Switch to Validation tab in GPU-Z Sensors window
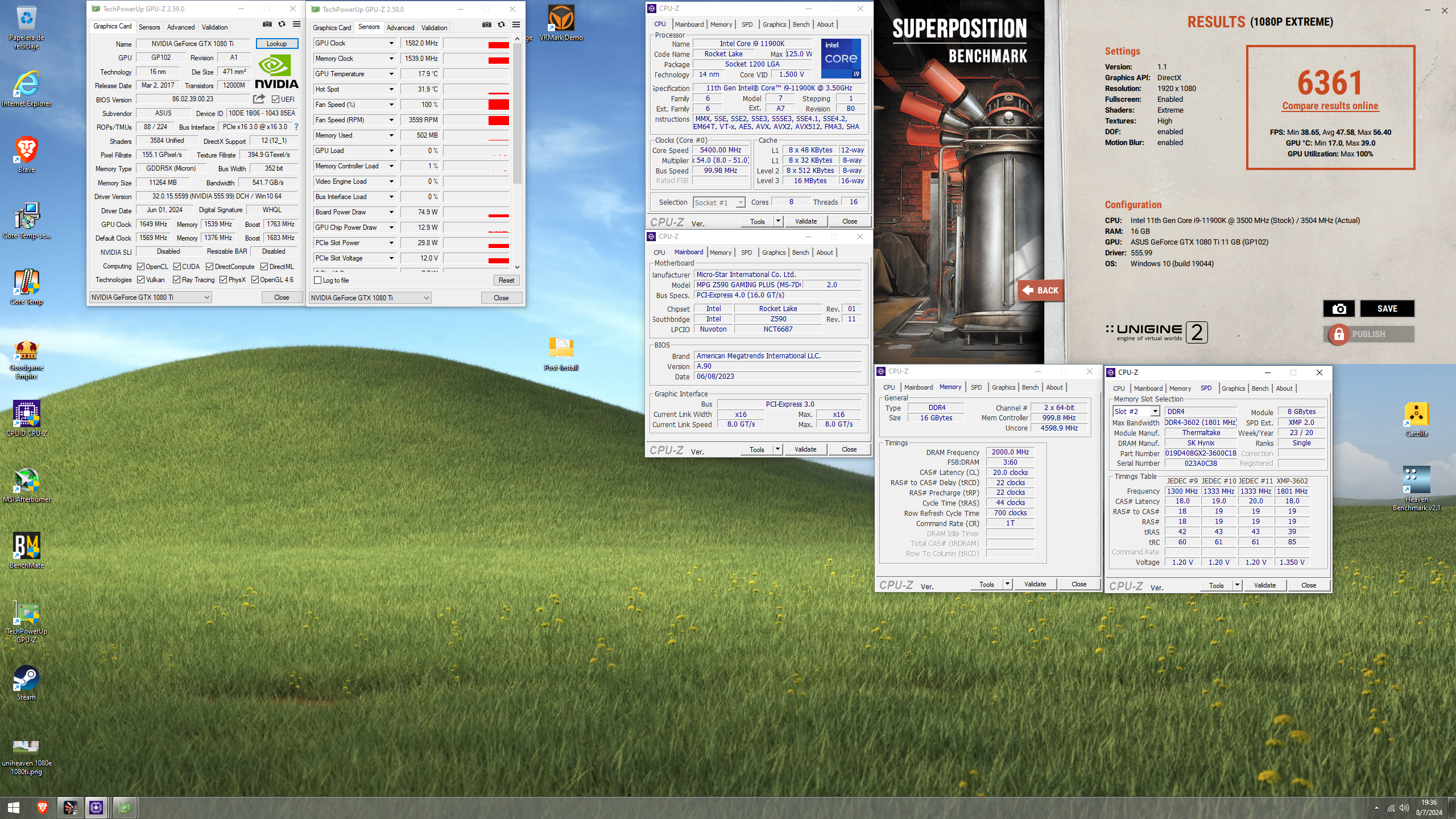The width and height of the screenshot is (1456, 819). pyautogui.click(x=434, y=27)
